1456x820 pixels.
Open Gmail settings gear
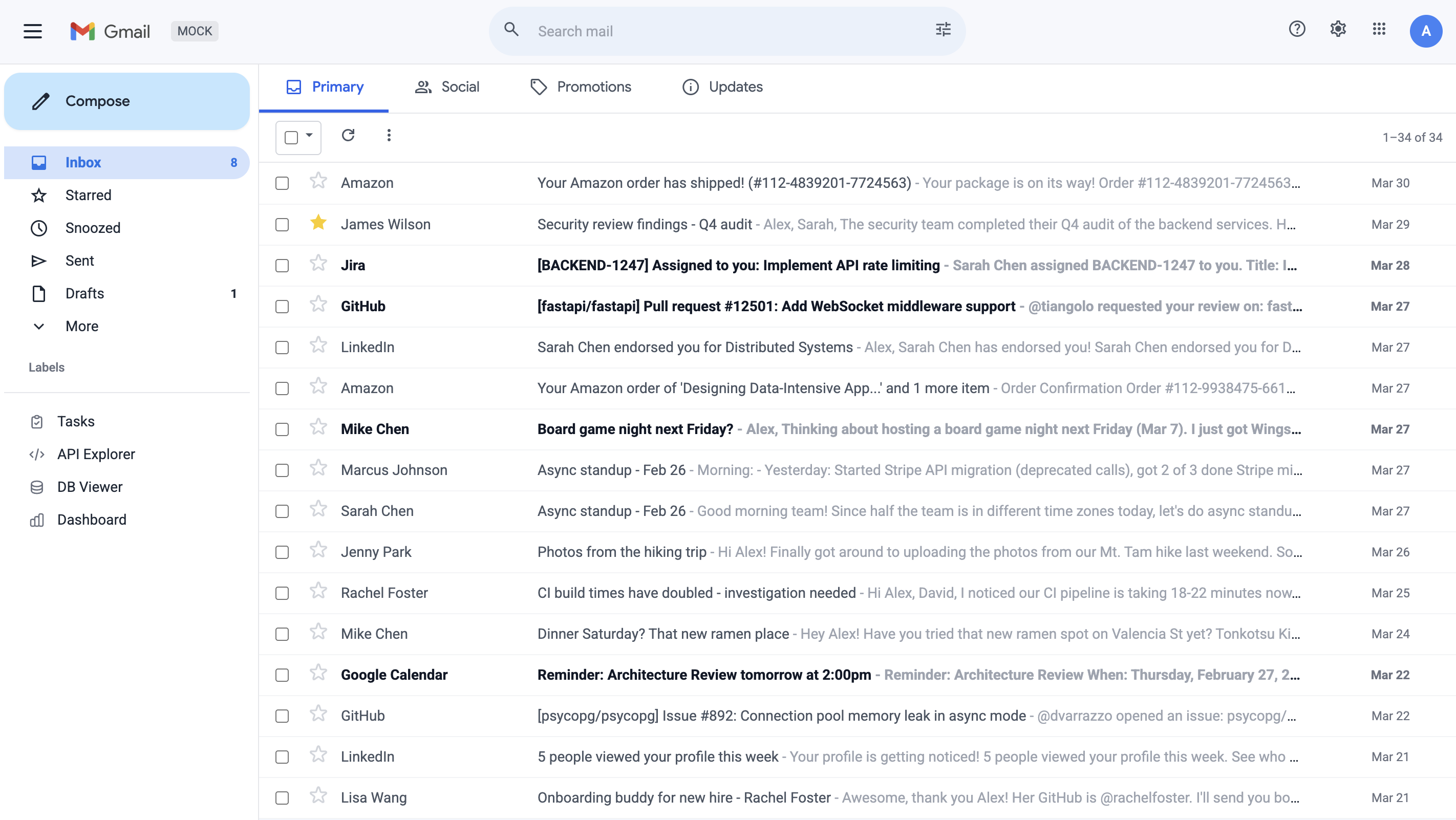pyautogui.click(x=1337, y=29)
